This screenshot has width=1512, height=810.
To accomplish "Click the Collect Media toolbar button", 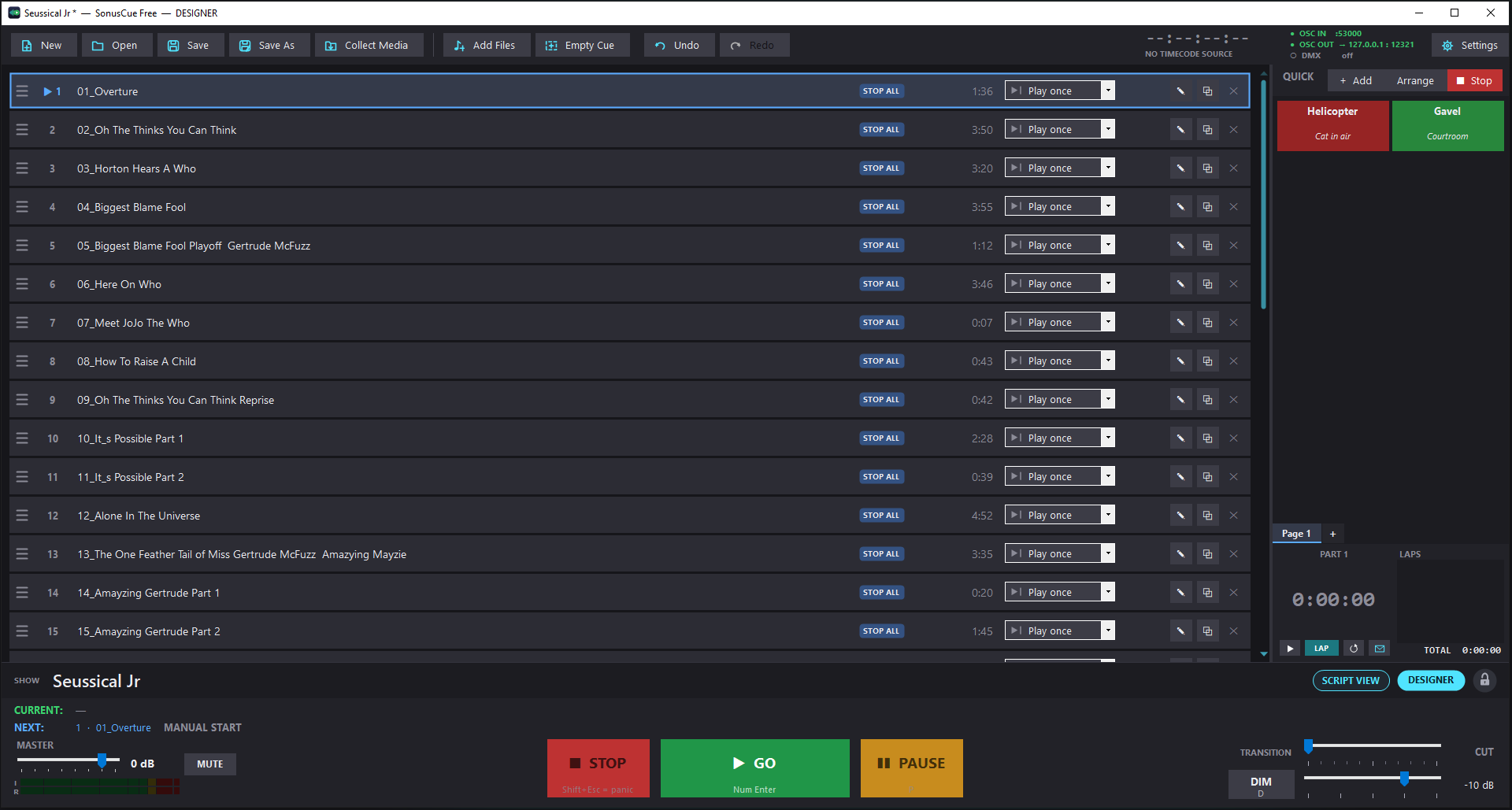I will click(369, 46).
